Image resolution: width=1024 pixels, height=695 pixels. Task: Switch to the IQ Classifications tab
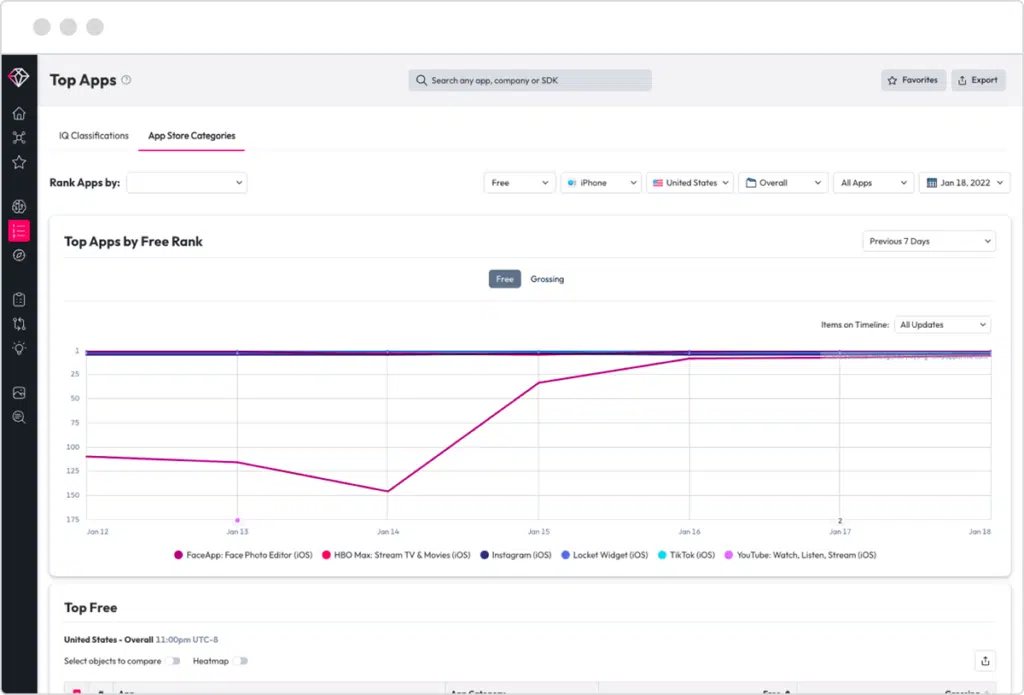pos(93,135)
